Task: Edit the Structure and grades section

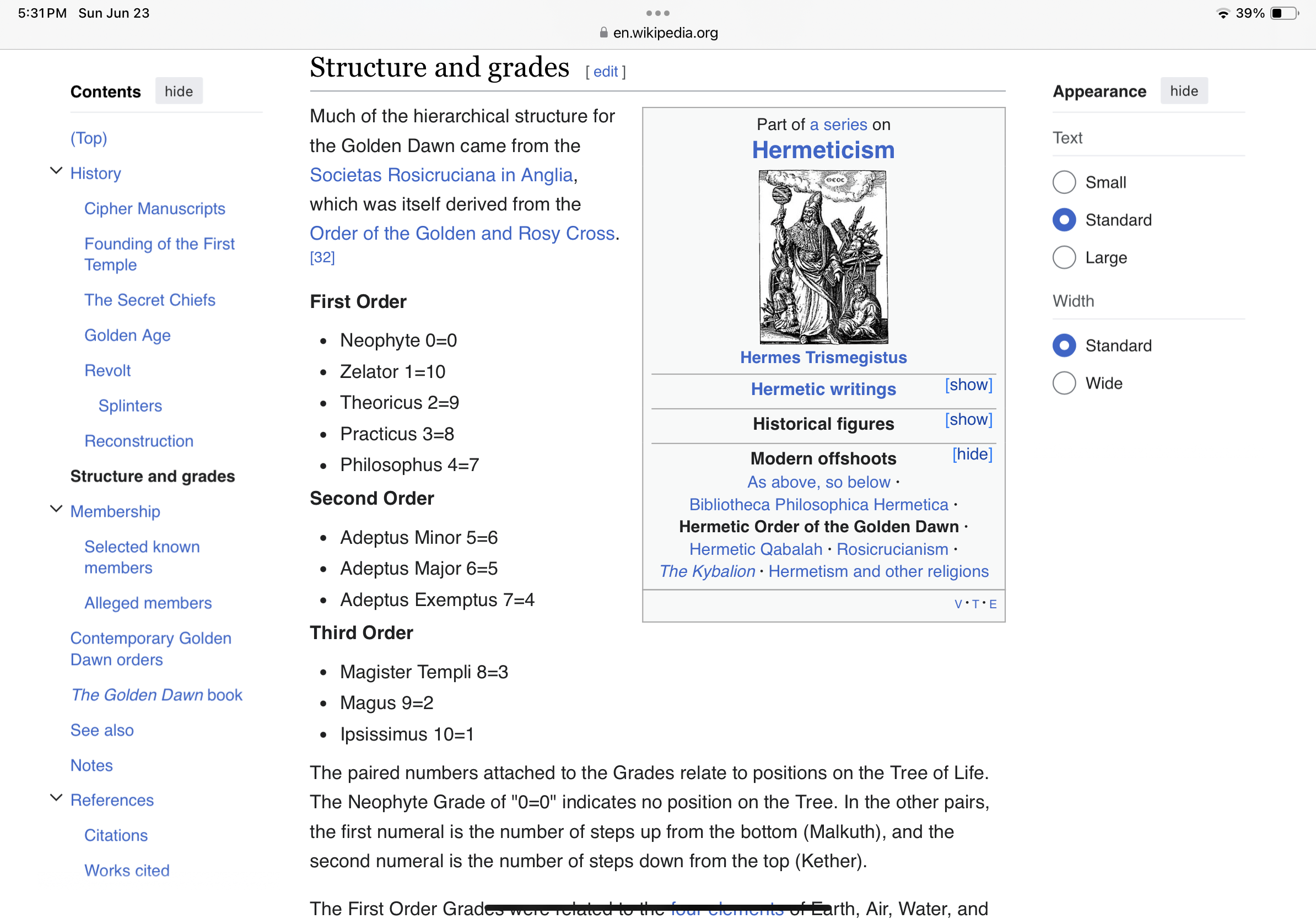Action: pos(605,72)
